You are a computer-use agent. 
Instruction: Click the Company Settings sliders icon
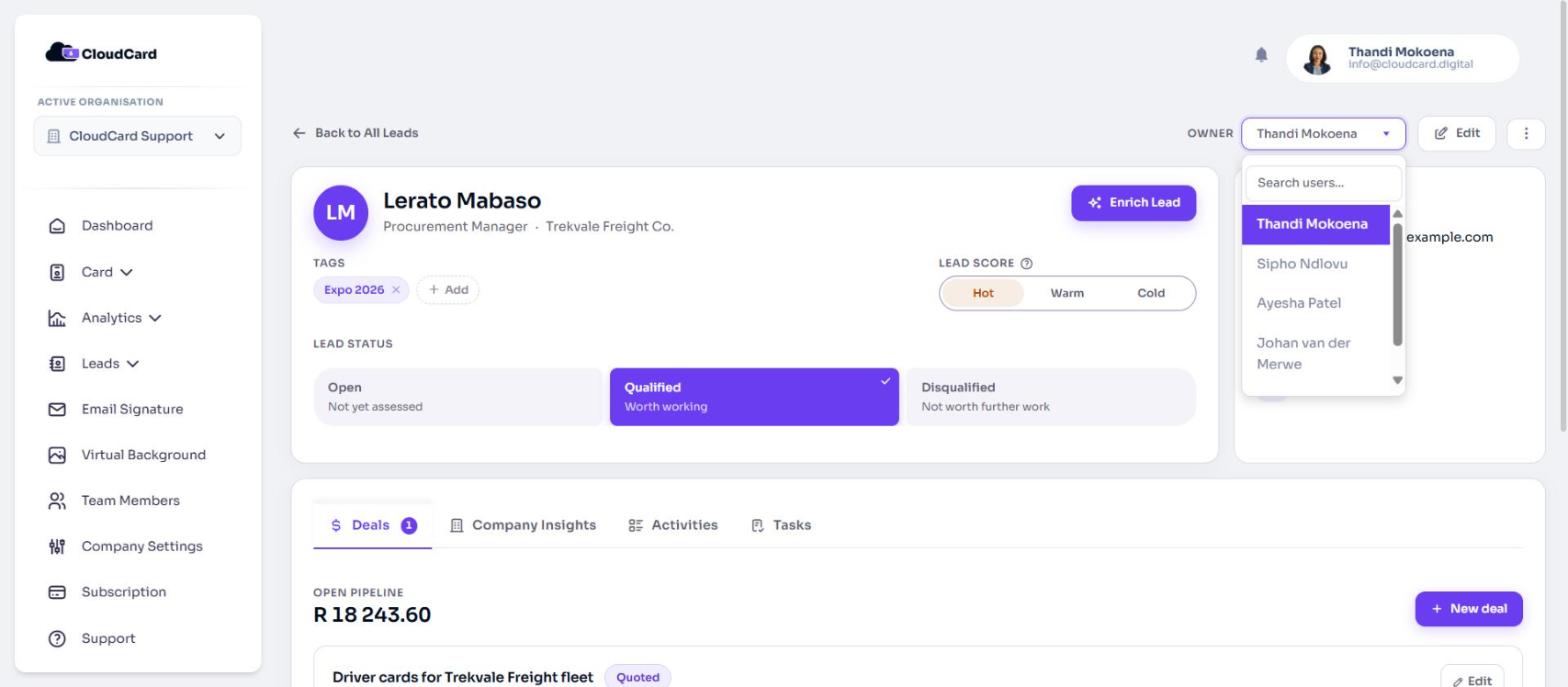57,546
